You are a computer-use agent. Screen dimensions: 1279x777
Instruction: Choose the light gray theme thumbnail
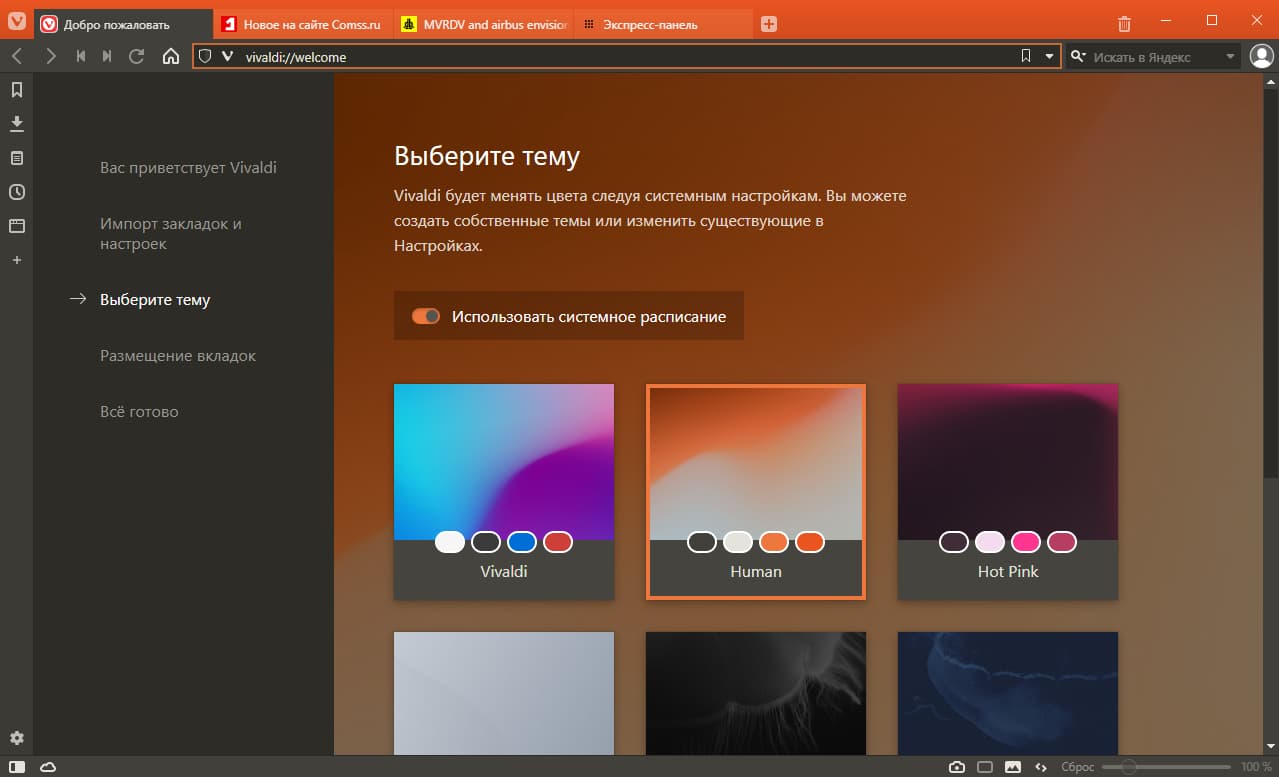click(x=504, y=693)
